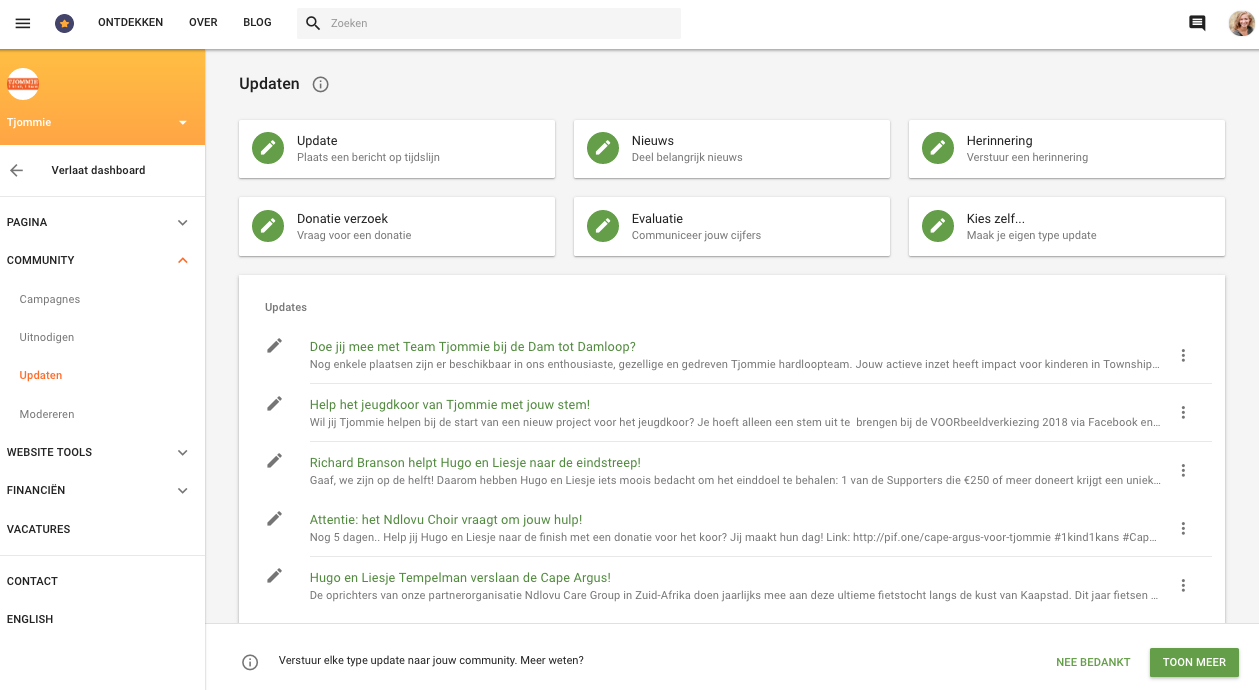Click 'Vraag voor een donatie' text
Image resolution: width=1259 pixels, height=690 pixels.
pyautogui.click(x=354, y=235)
